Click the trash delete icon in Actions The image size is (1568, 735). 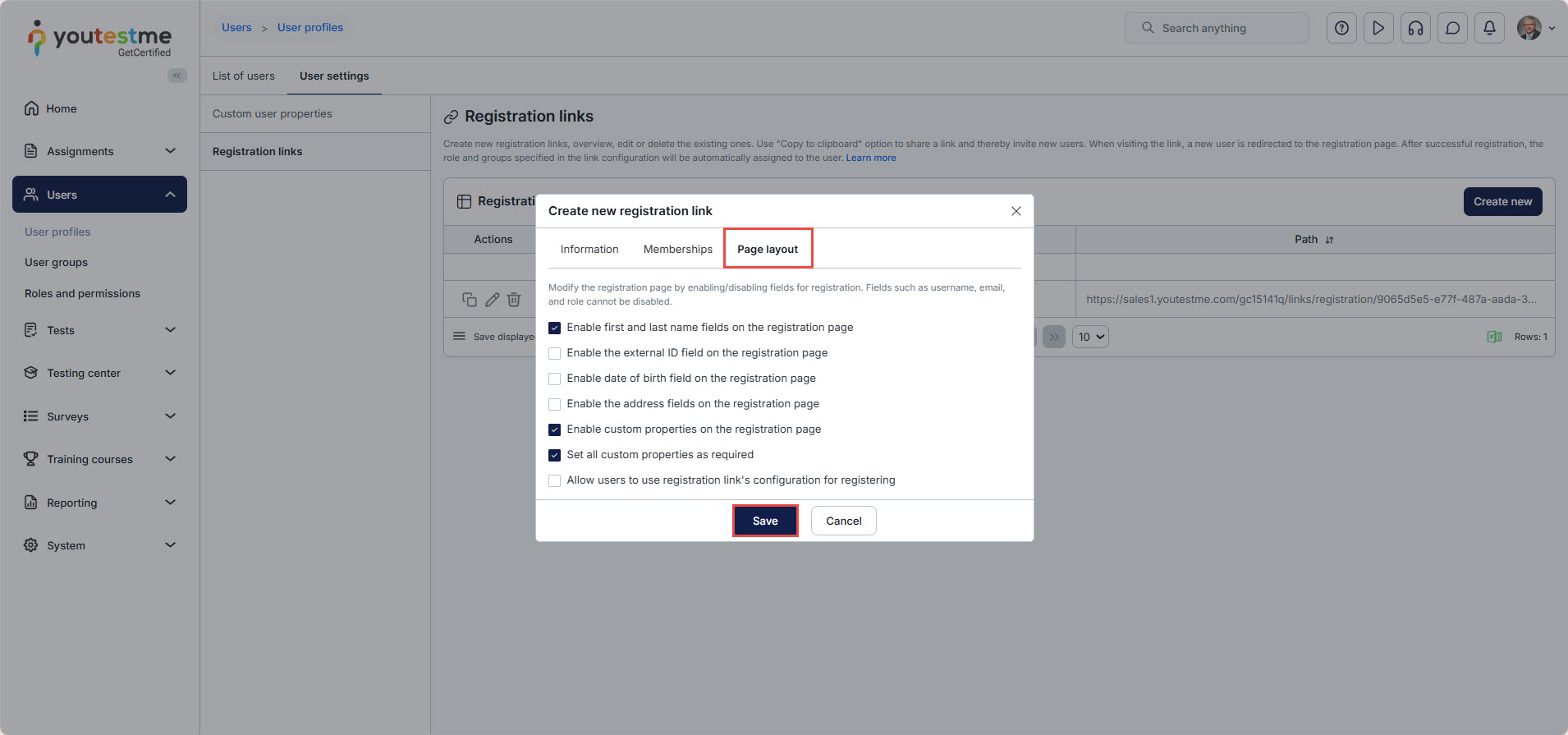514,300
